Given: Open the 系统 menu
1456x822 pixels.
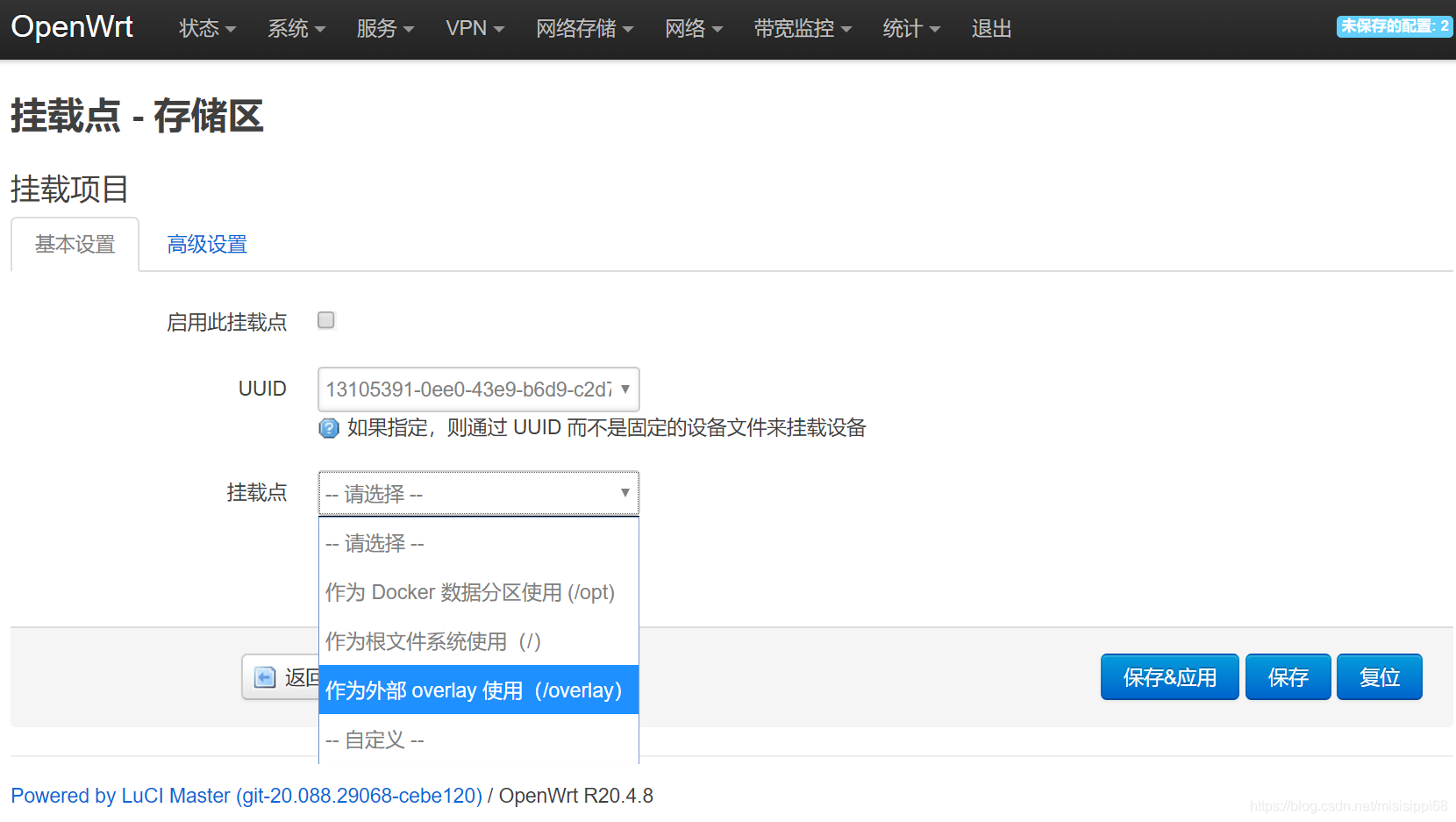Looking at the screenshot, I should (x=296, y=29).
